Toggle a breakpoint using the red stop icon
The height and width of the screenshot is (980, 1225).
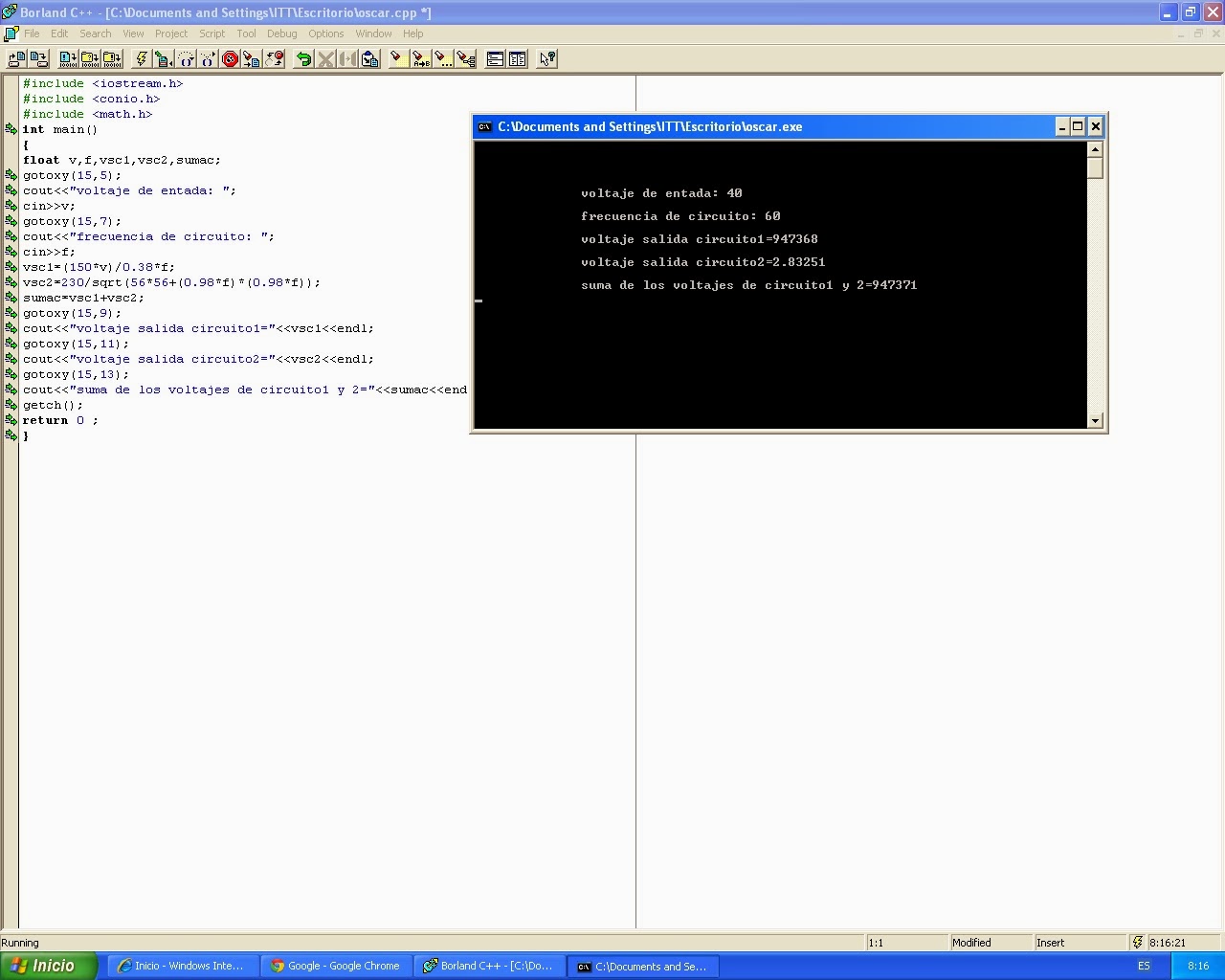(231, 58)
